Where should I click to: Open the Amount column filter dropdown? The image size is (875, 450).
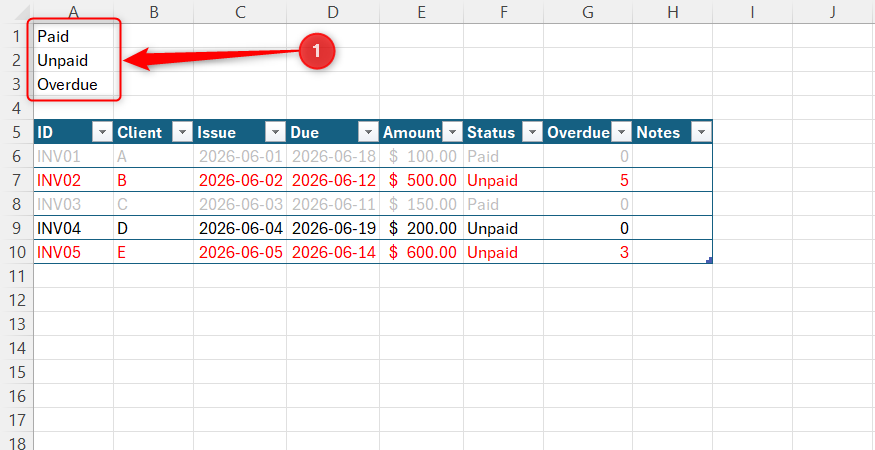tap(452, 132)
